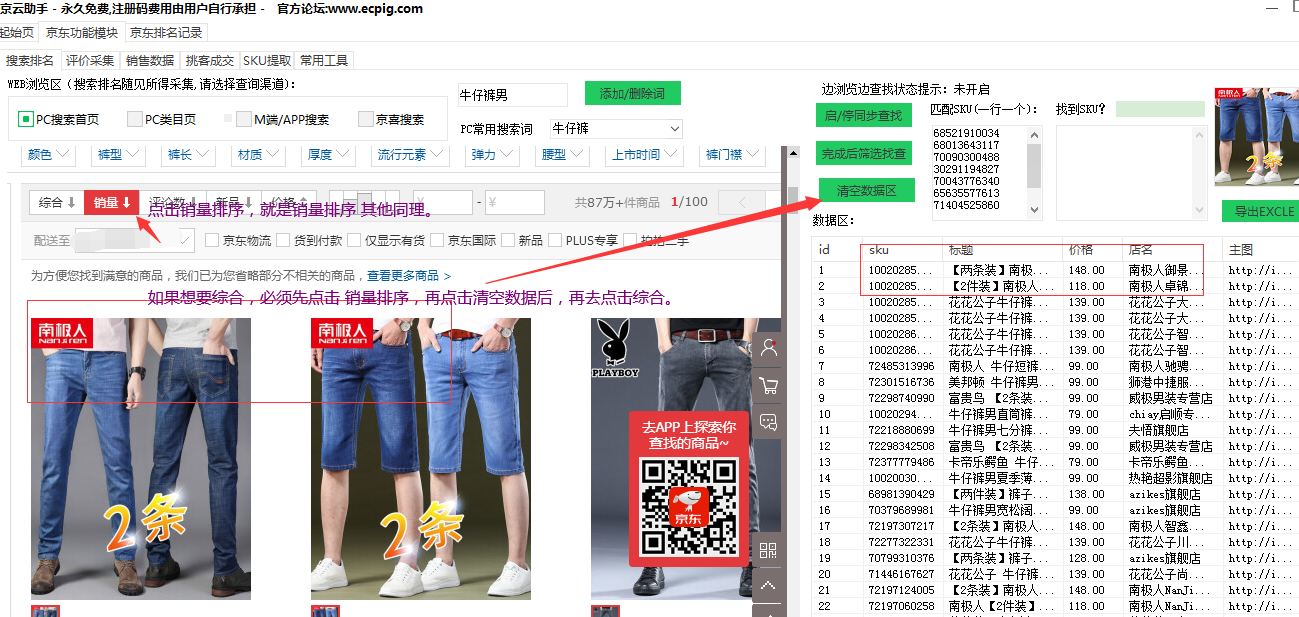Image resolution: width=1299 pixels, height=617 pixels.
Task: Open the 销售数据 sub-tab
Action: [150, 61]
